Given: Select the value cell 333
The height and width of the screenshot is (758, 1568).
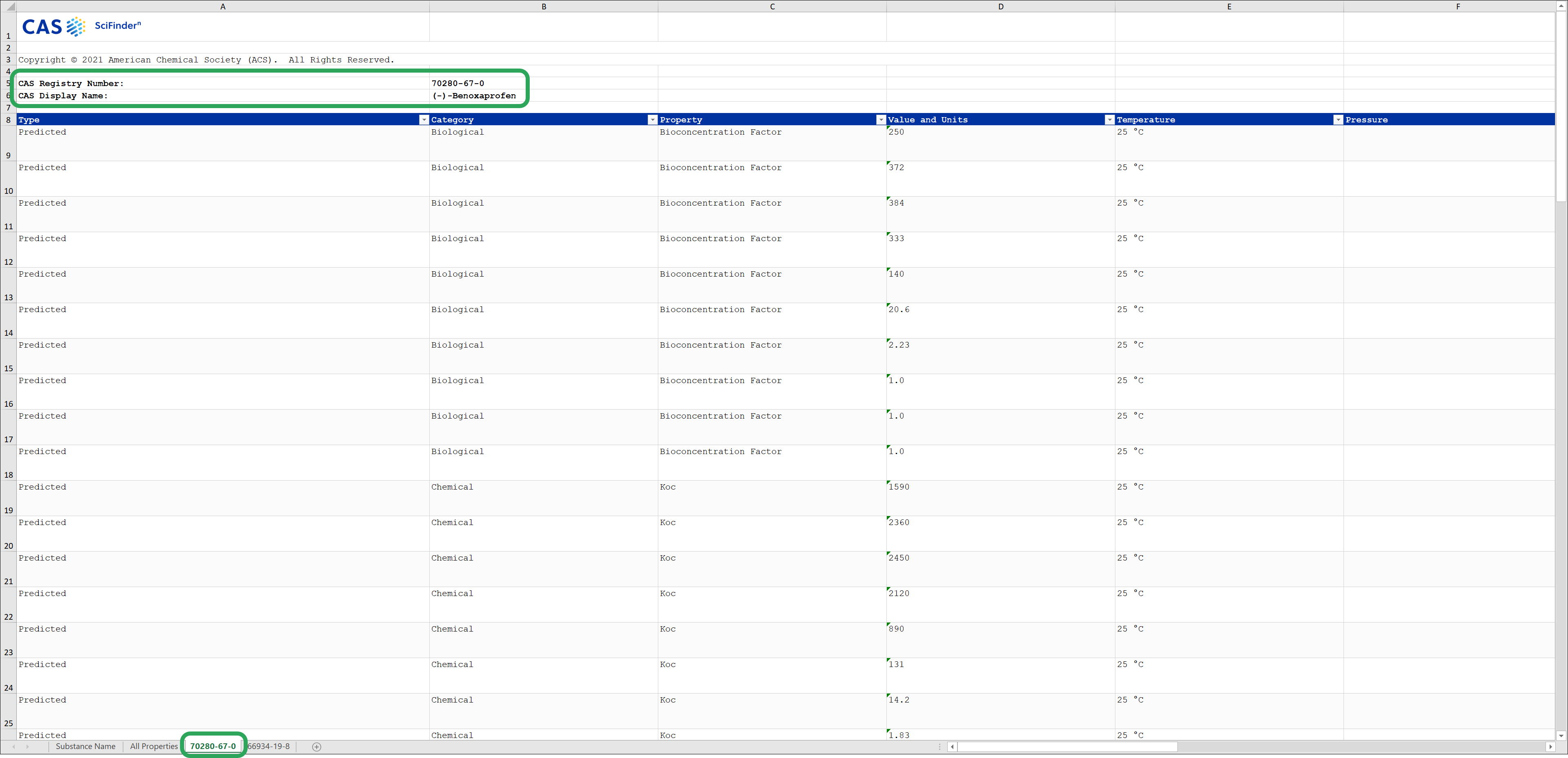Looking at the screenshot, I should pos(1001,249).
